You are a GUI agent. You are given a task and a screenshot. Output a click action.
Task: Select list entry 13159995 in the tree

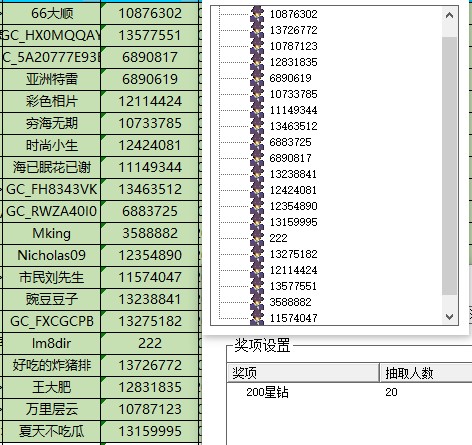pyautogui.click(x=293, y=222)
